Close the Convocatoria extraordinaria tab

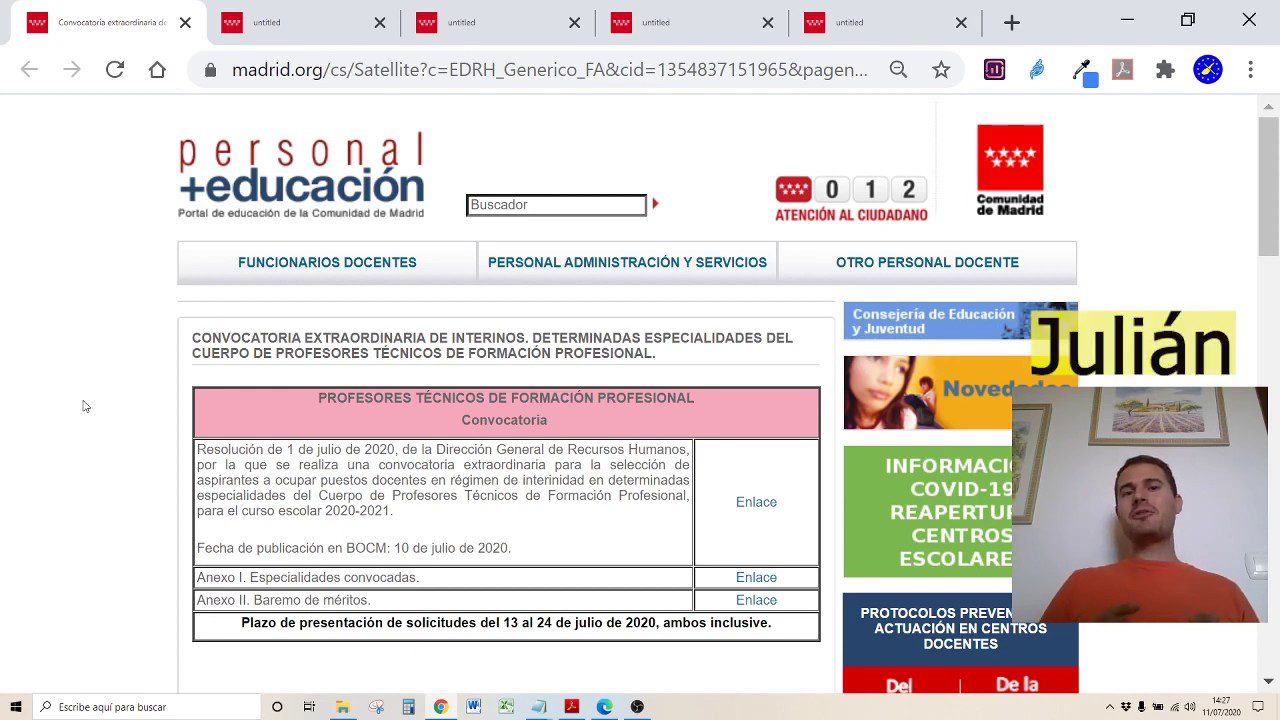click(x=185, y=22)
